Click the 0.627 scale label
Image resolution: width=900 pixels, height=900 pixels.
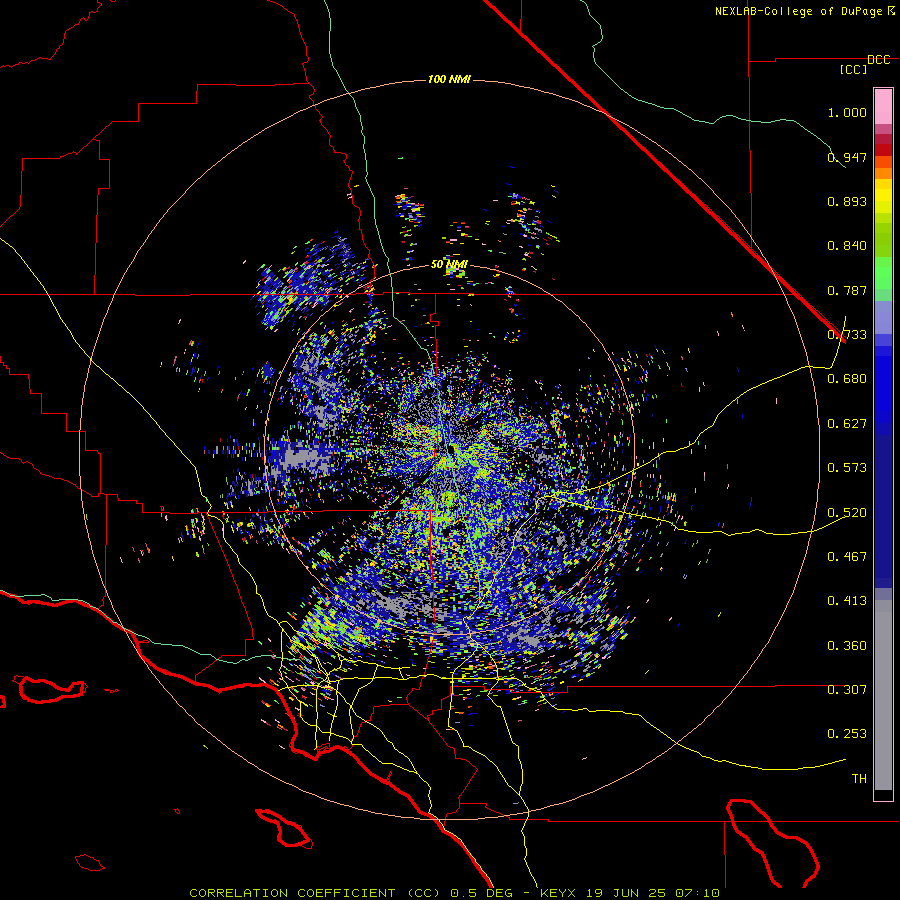(847, 424)
